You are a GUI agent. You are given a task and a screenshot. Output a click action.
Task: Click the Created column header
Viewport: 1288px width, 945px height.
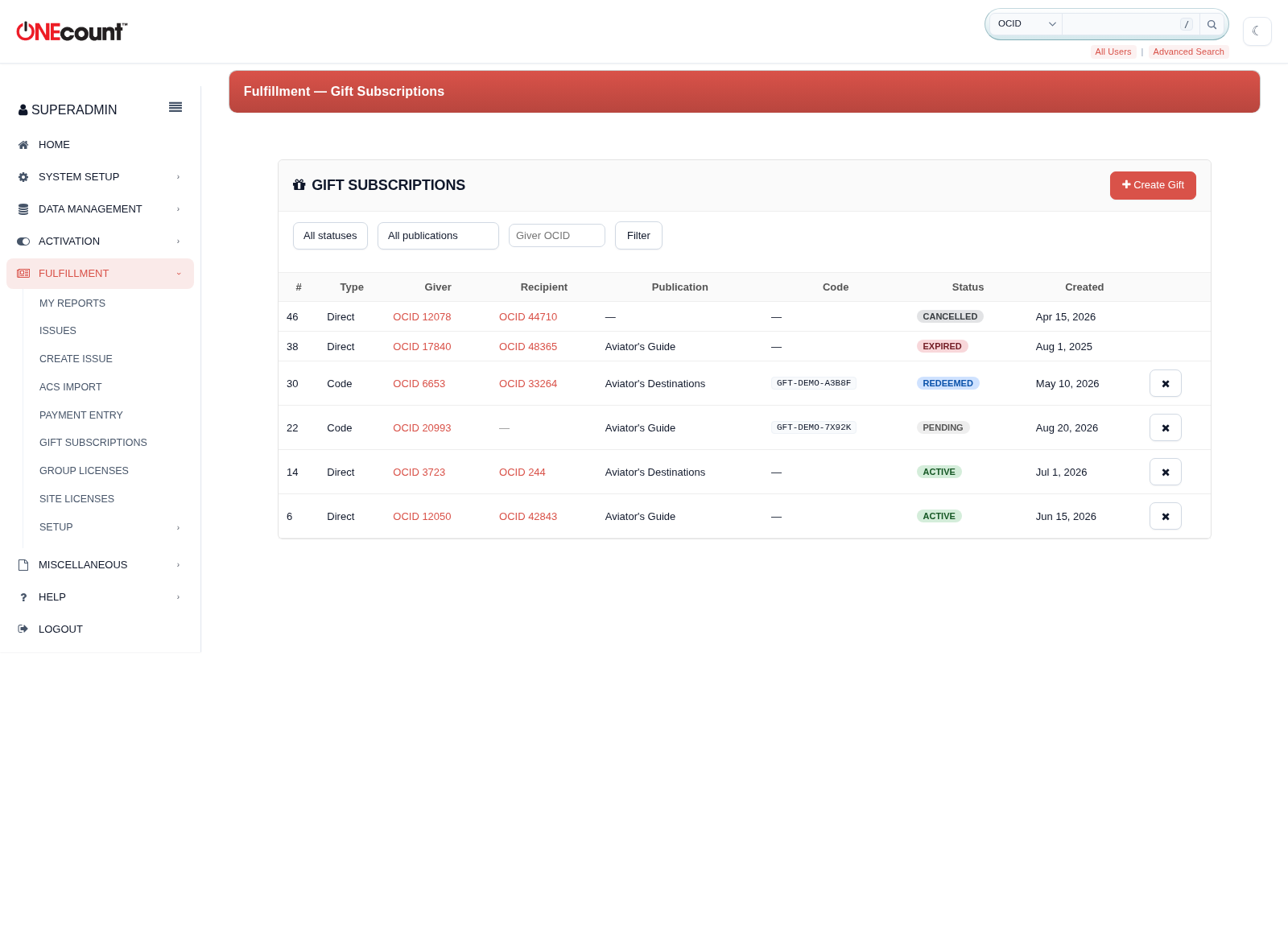click(1084, 287)
